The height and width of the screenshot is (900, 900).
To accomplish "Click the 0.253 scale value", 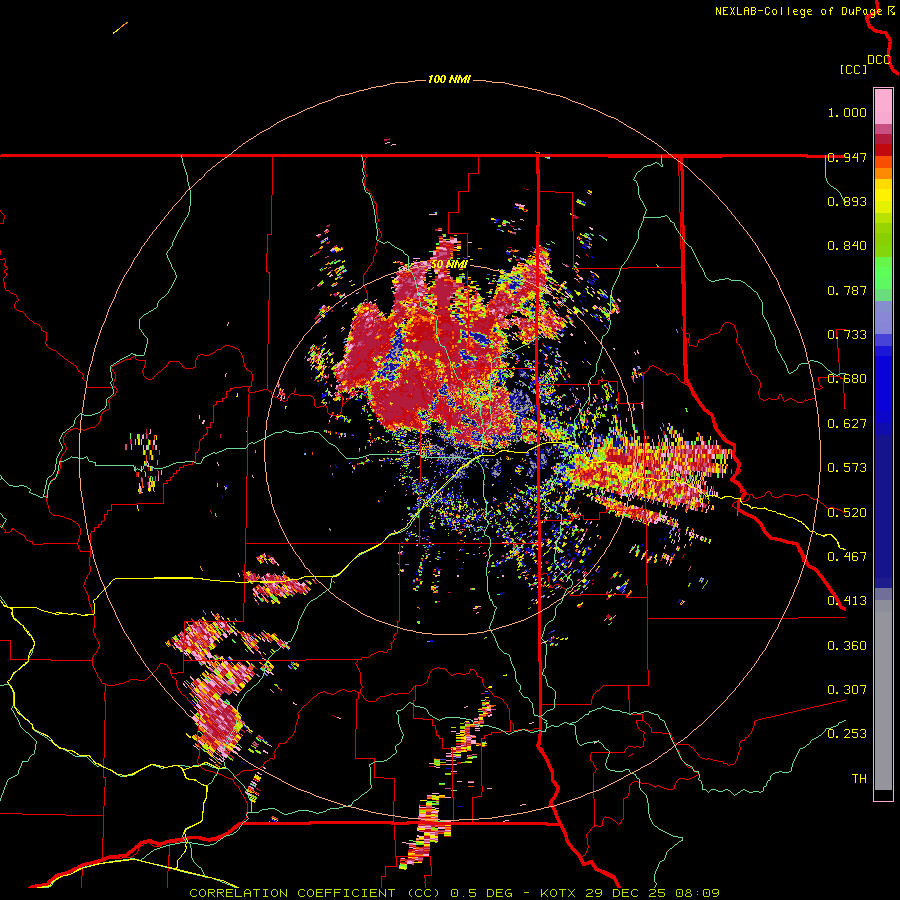I will 847,734.
